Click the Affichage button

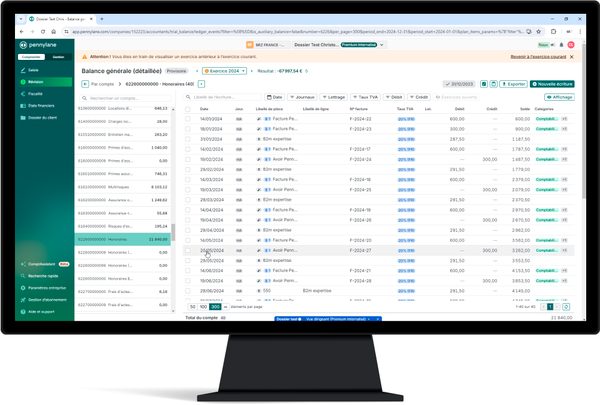tap(559, 97)
